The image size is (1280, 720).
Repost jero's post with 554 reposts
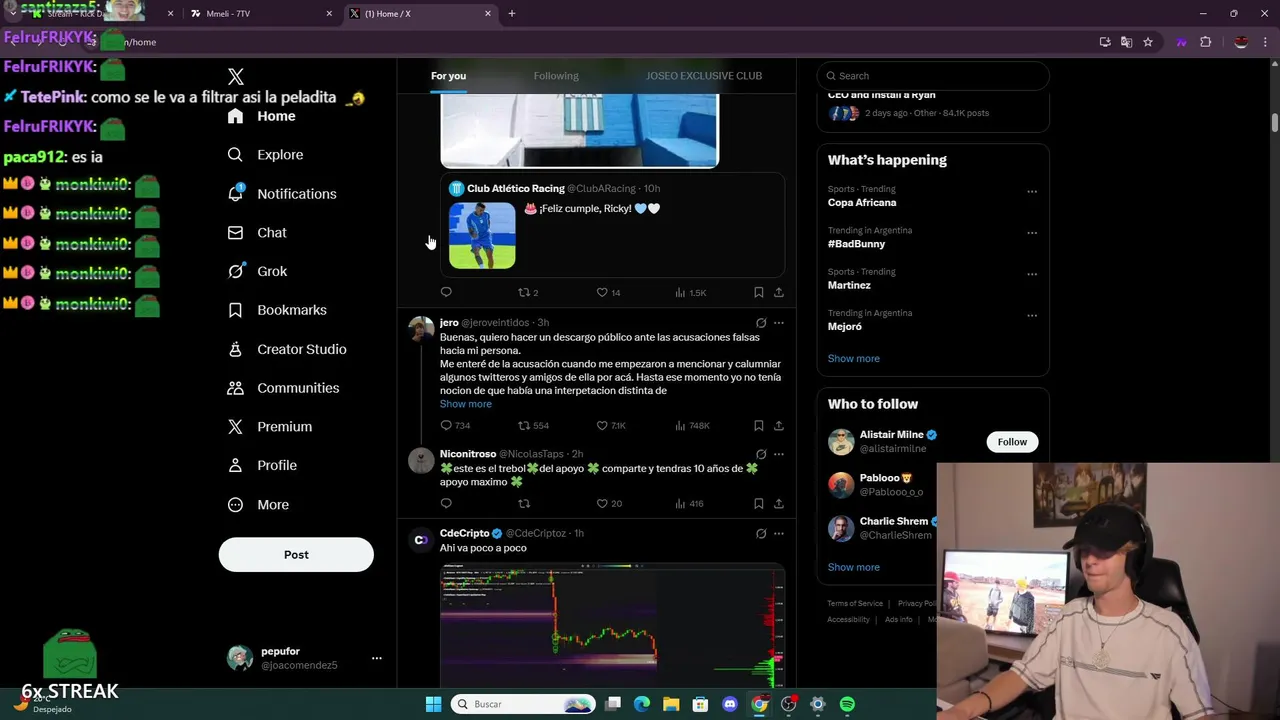point(533,426)
